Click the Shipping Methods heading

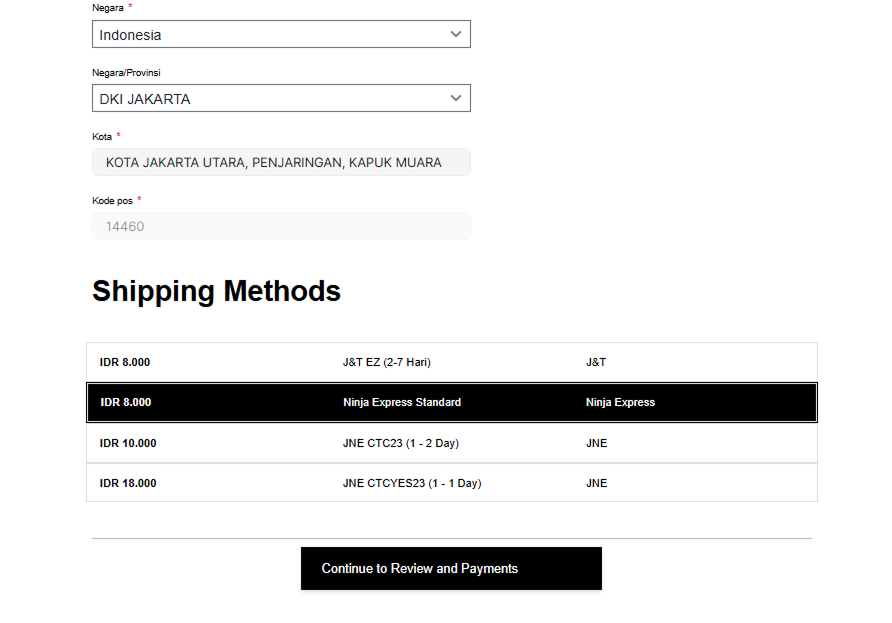217,291
